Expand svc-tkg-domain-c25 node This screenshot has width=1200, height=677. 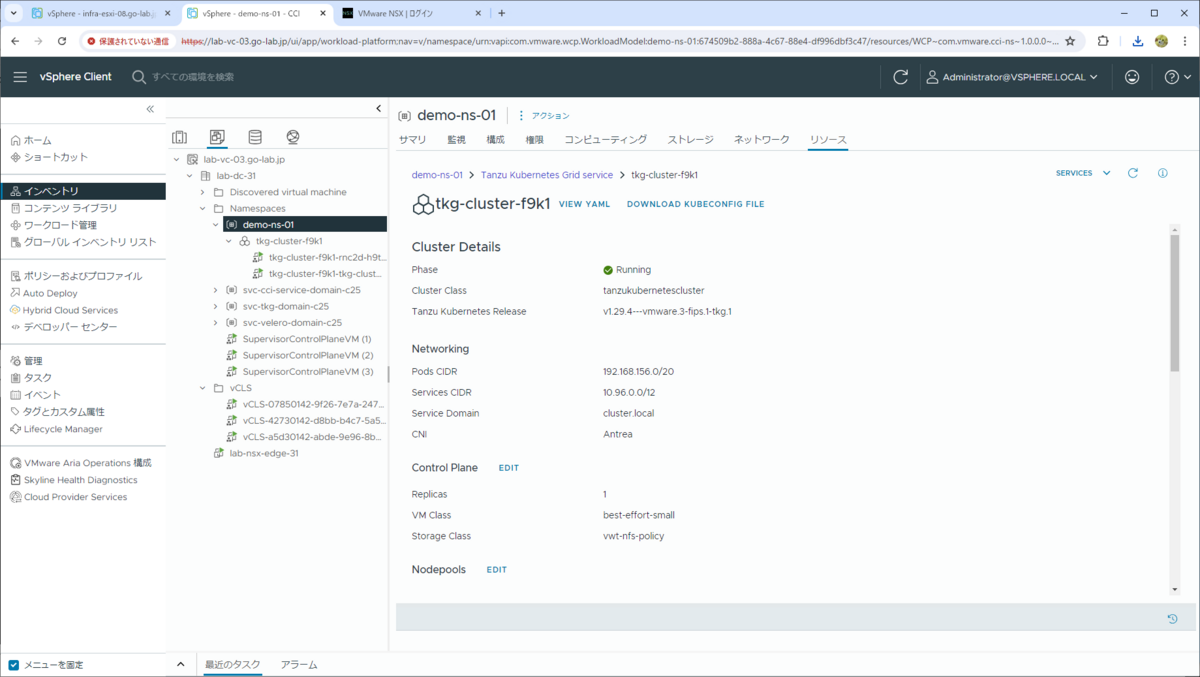[216, 306]
